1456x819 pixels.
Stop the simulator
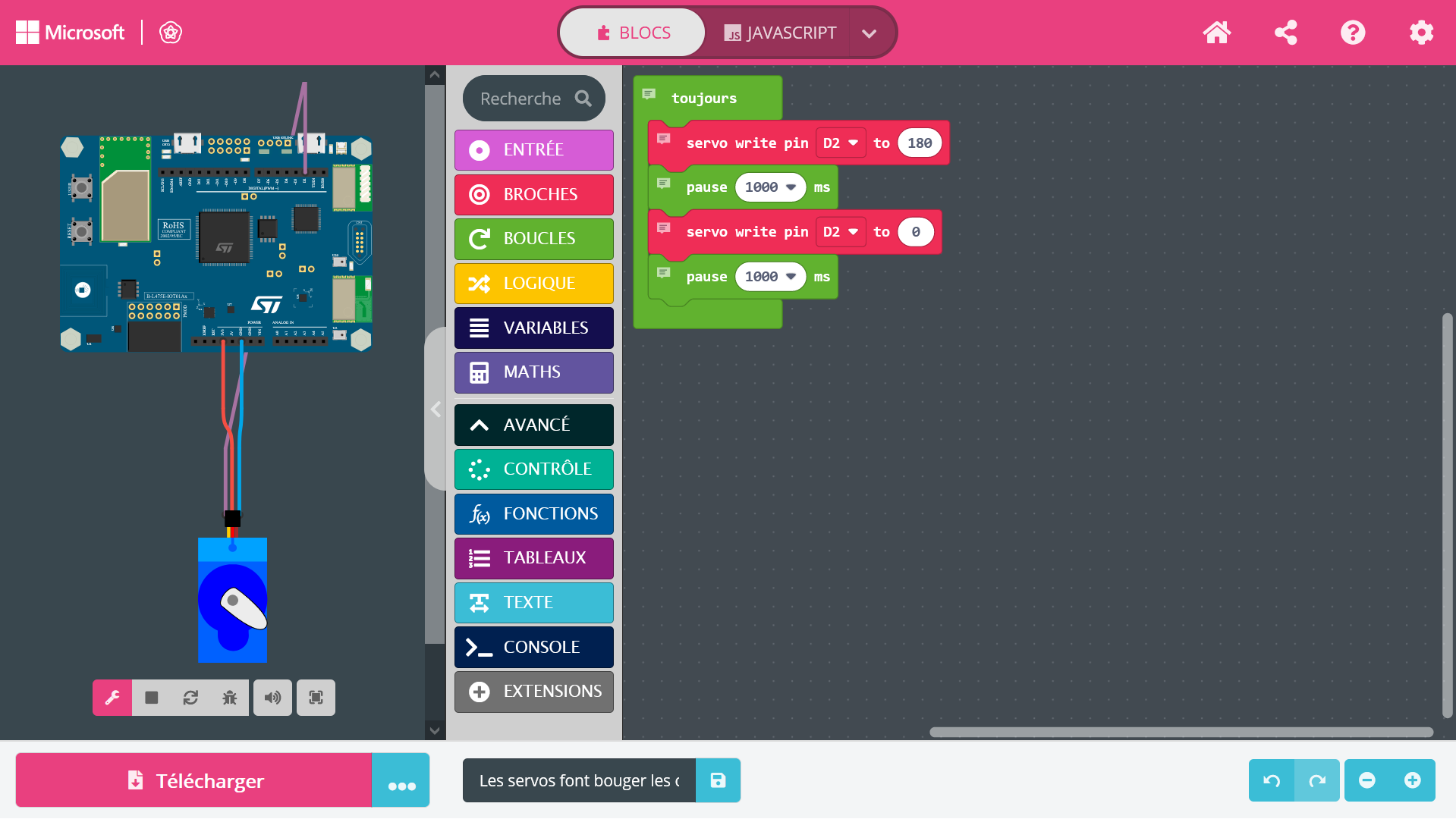[x=152, y=698]
